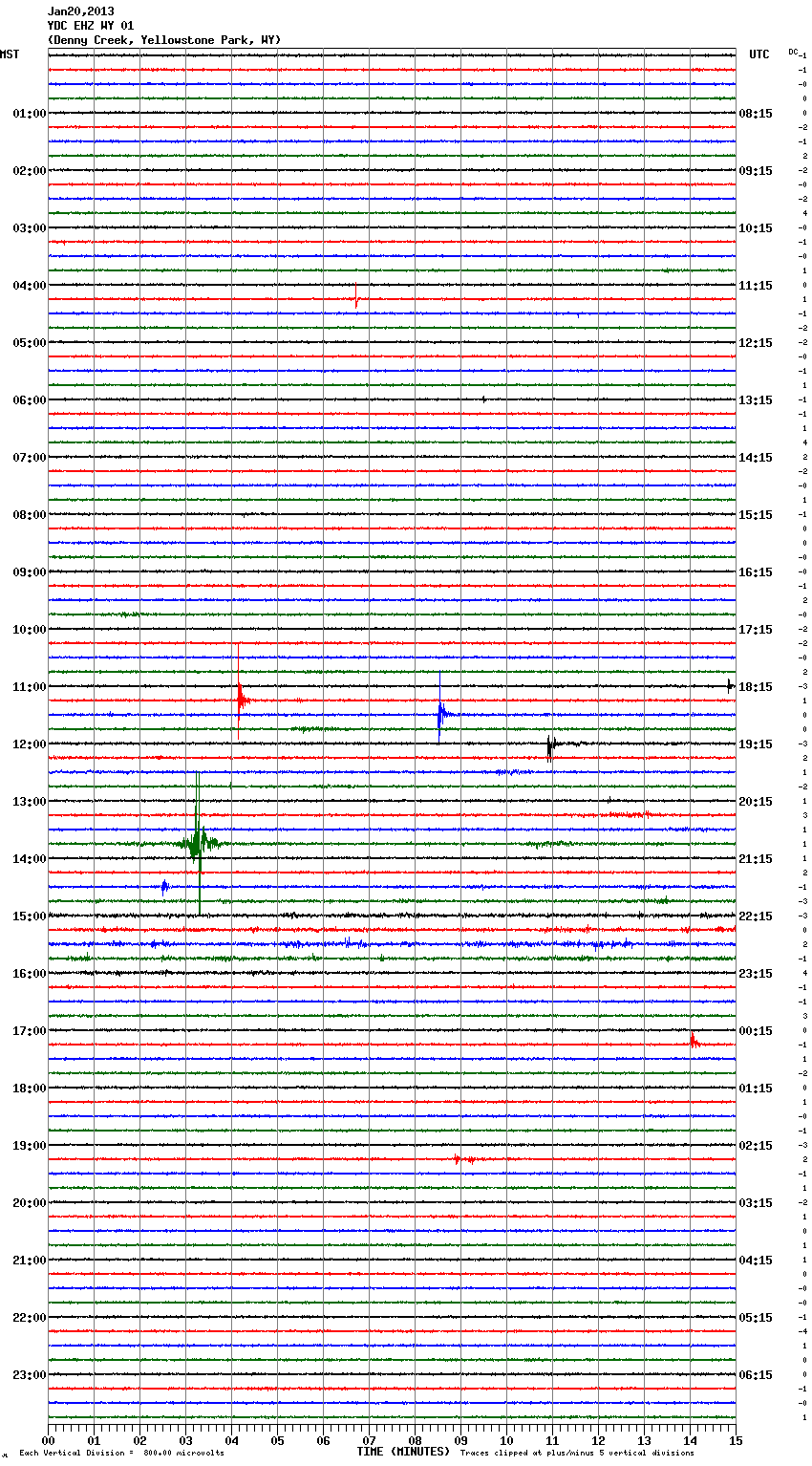
Task: Select the 06:00 MST hour label
Action: (29, 400)
